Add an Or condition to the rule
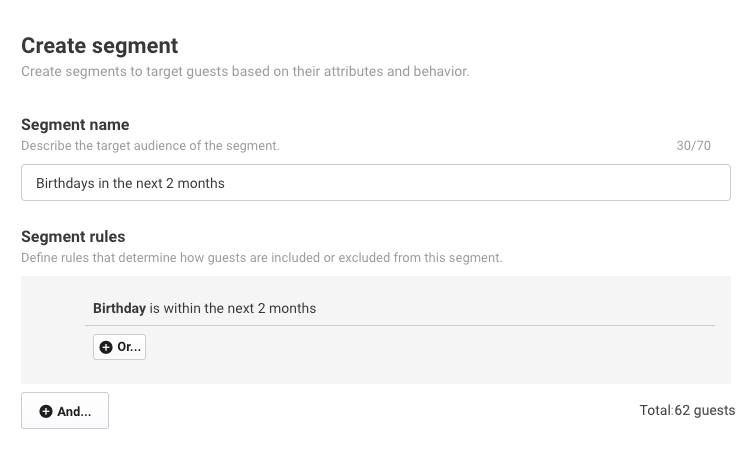The width and height of the screenshot is (753, 450). (119, 347)
